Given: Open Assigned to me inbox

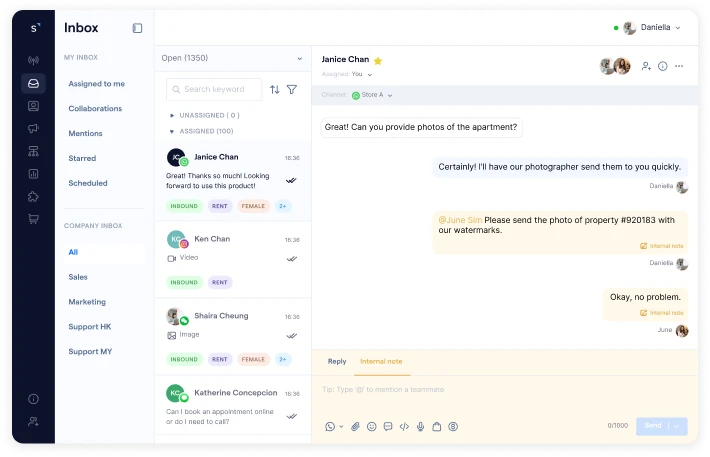Looking at the screenshot, I should tap(96, 84).
